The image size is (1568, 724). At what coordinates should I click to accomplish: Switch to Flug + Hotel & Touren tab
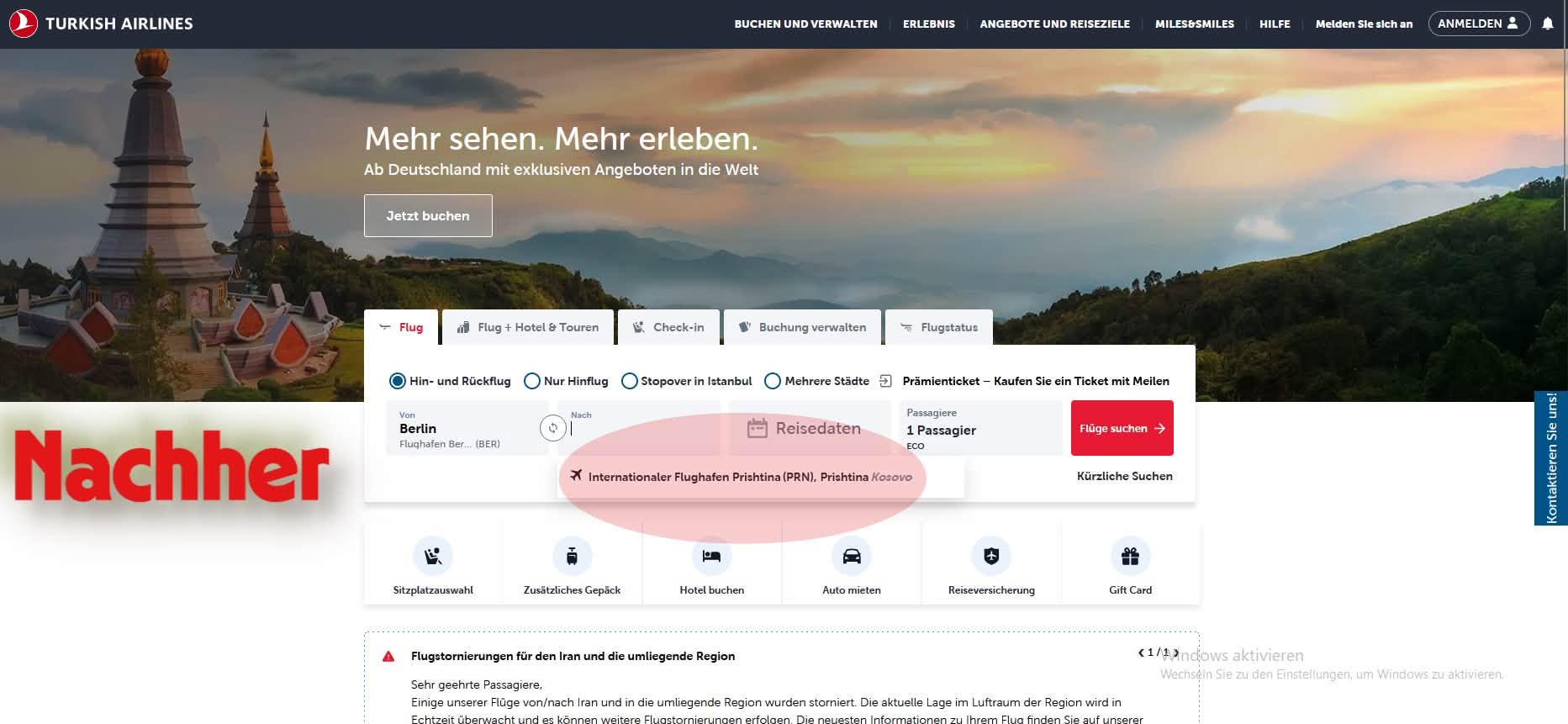[528, 327]
